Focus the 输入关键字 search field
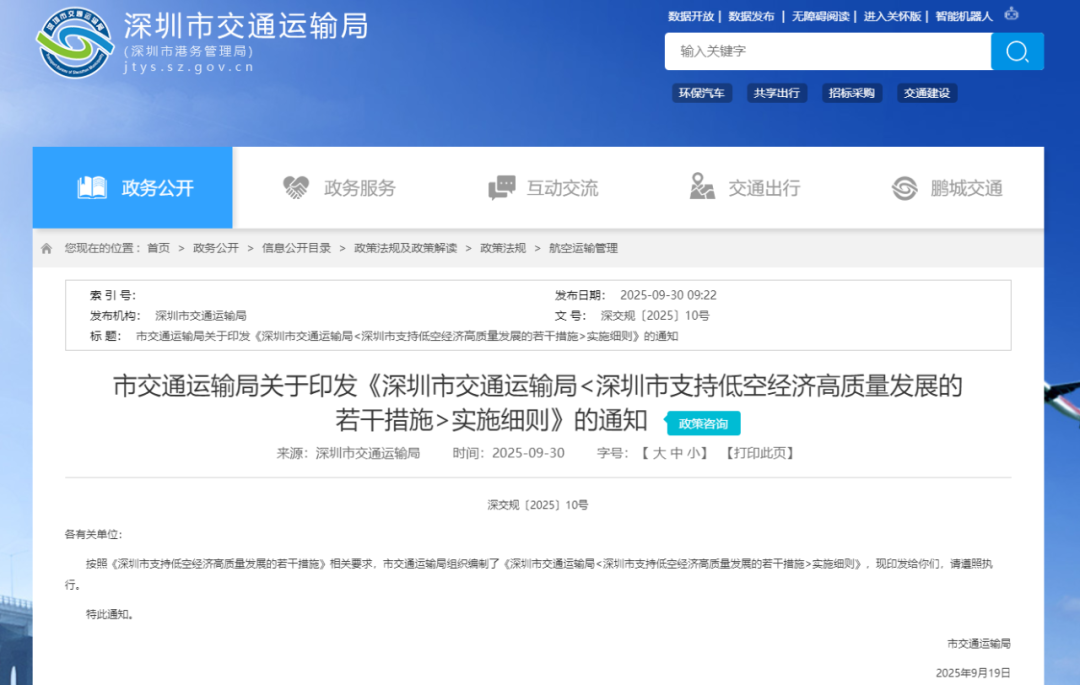 827,51
